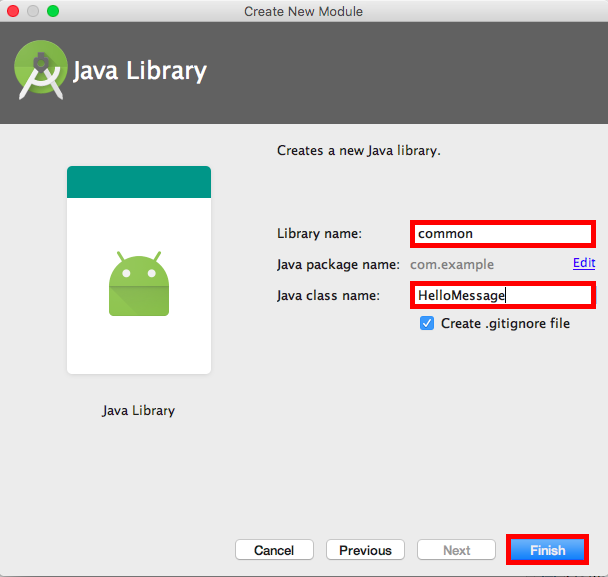This screenshot has width=608, height=577.
Task: Click the Java Library heading in the banner
Action: tap(140, 72)
